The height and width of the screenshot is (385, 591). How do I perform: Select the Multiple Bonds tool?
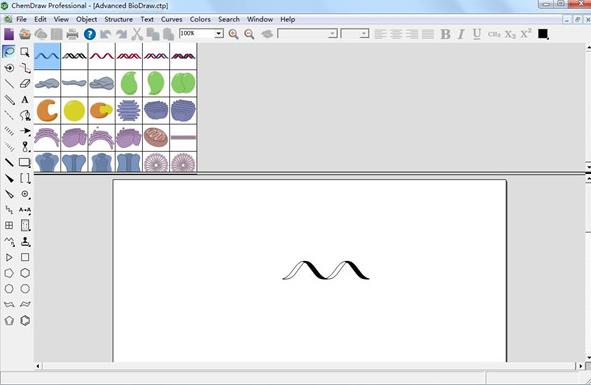tap(9, 100)
